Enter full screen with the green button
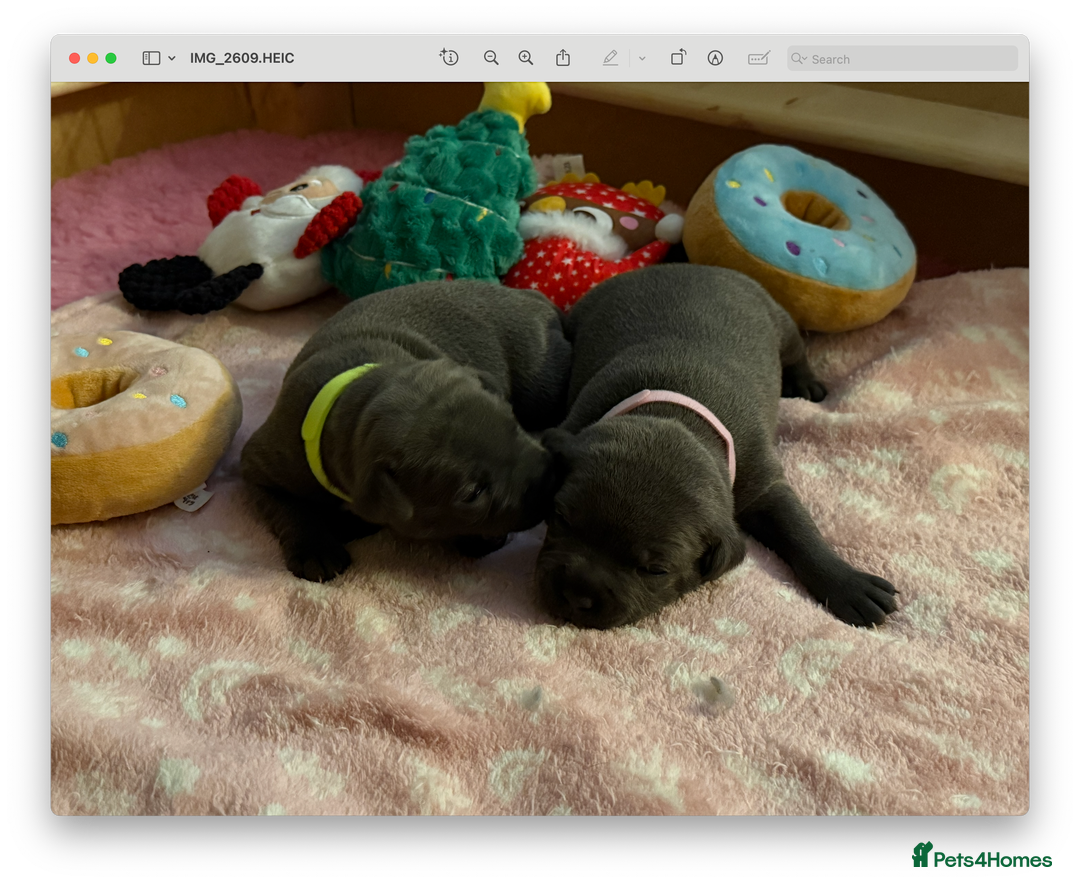Image resolution: width=1080 pixels, height=883 pixels. pyautogui.click(x=111, y=58)
